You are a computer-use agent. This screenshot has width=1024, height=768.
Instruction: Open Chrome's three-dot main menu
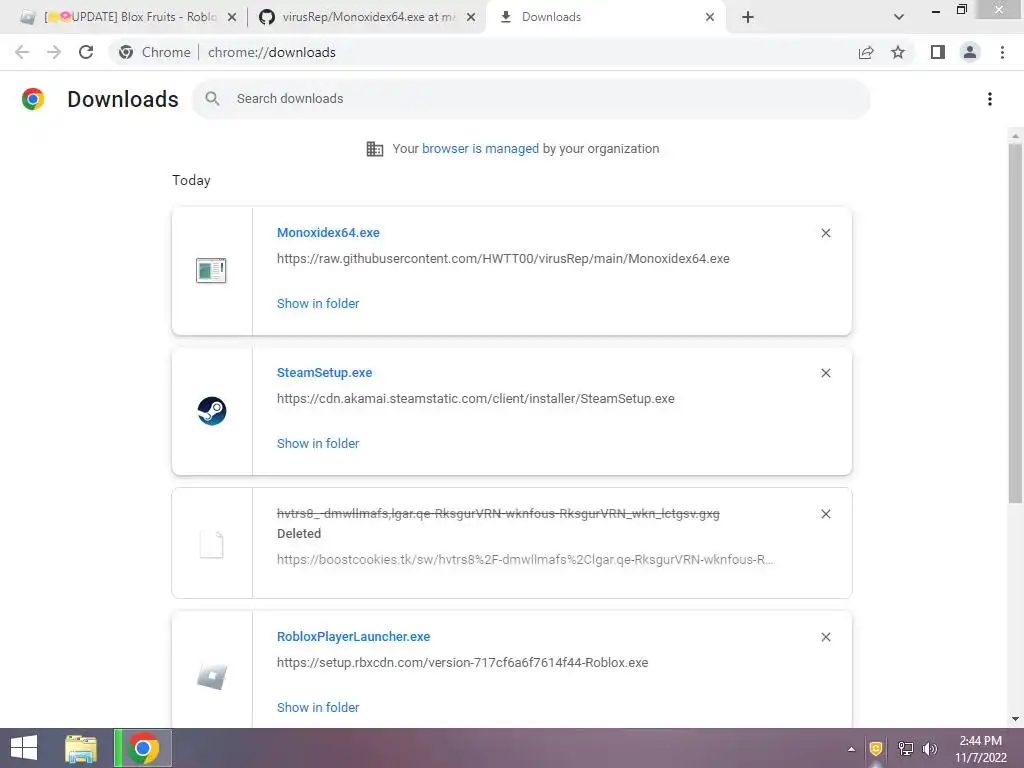(1002, 52)
